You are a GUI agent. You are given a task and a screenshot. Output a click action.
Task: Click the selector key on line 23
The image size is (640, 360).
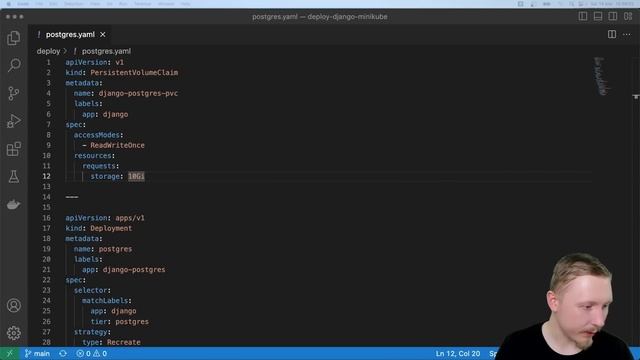coord(90,290)
